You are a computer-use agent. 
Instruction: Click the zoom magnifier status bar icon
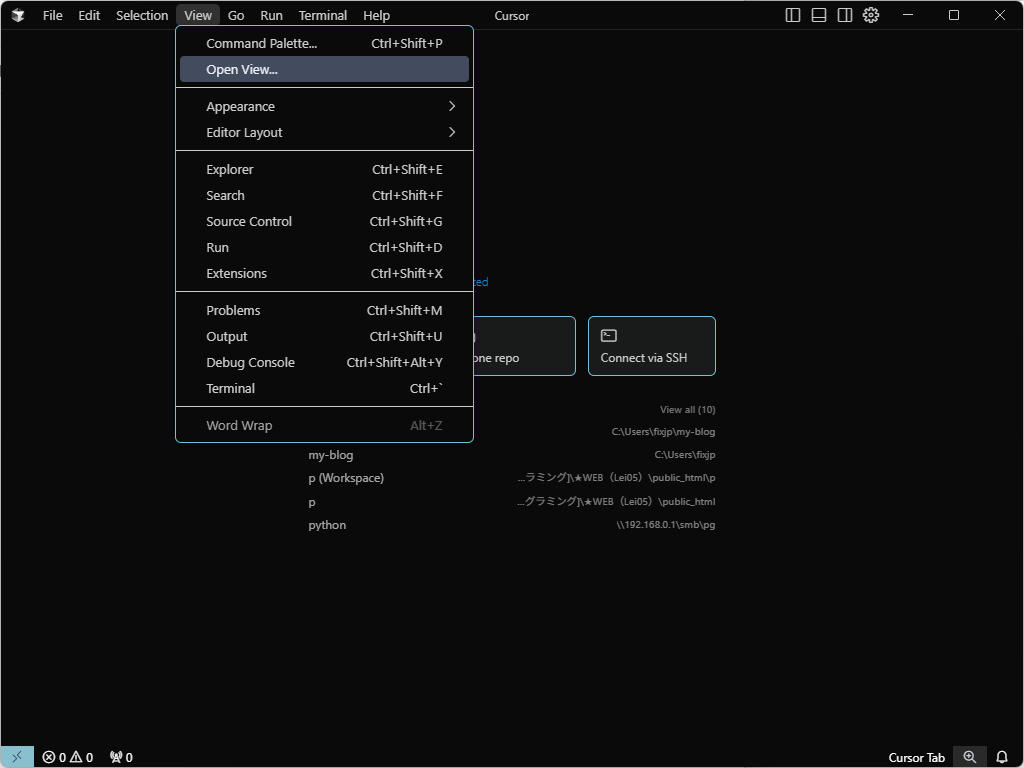click(x=969, y=757)
